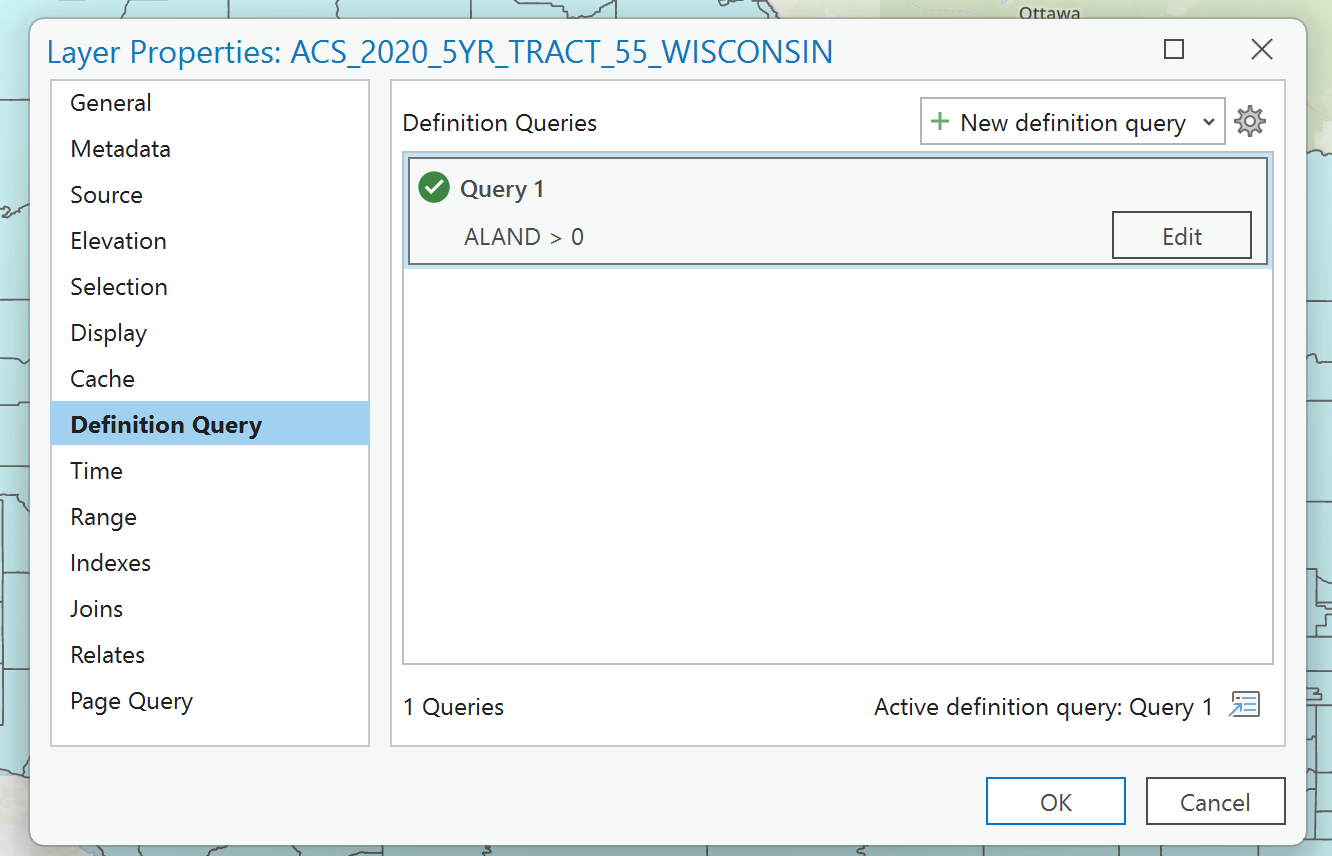Image resolution: width=1332 pixels, height=856 pixels.
Task: Open the Cache settings tab
Action: pyautogui.click(x=102, y=379)
